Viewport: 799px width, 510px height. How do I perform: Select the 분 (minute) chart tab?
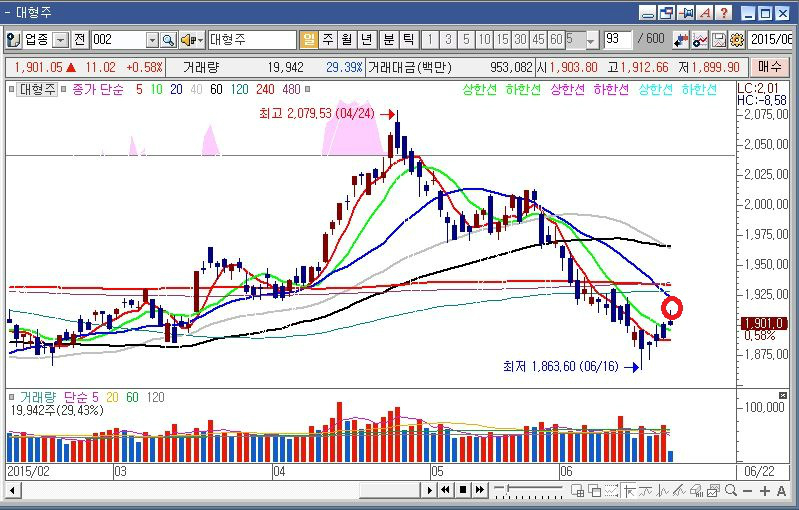(x=389, y=40)
